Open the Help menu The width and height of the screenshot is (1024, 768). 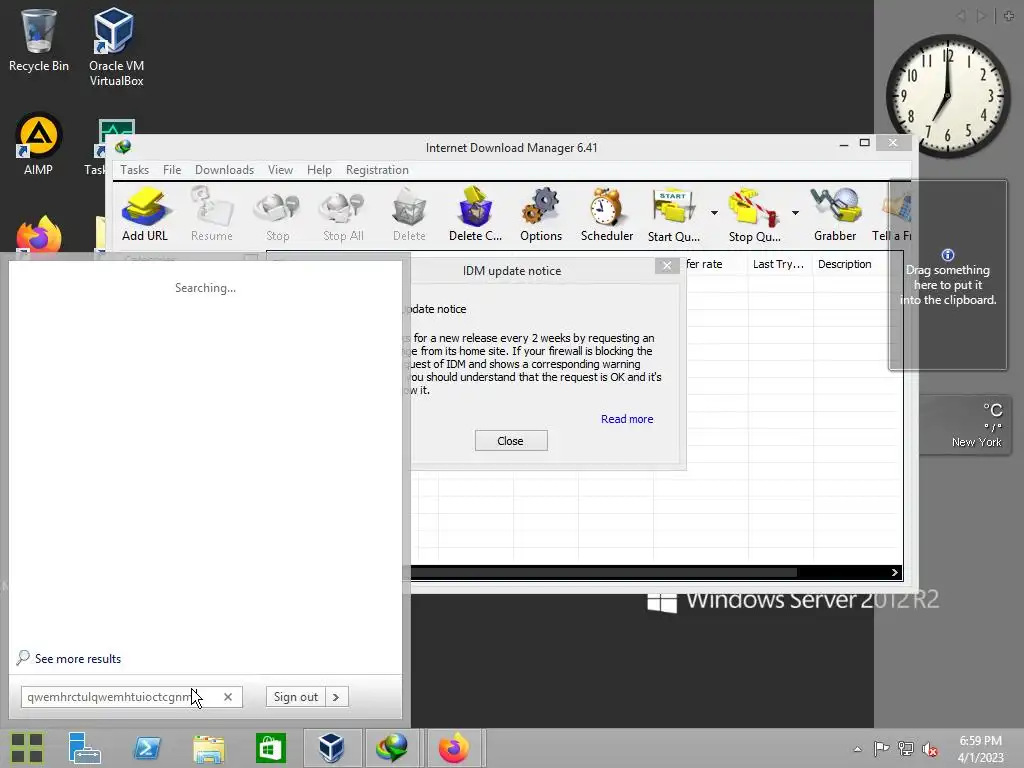[319, 170]
